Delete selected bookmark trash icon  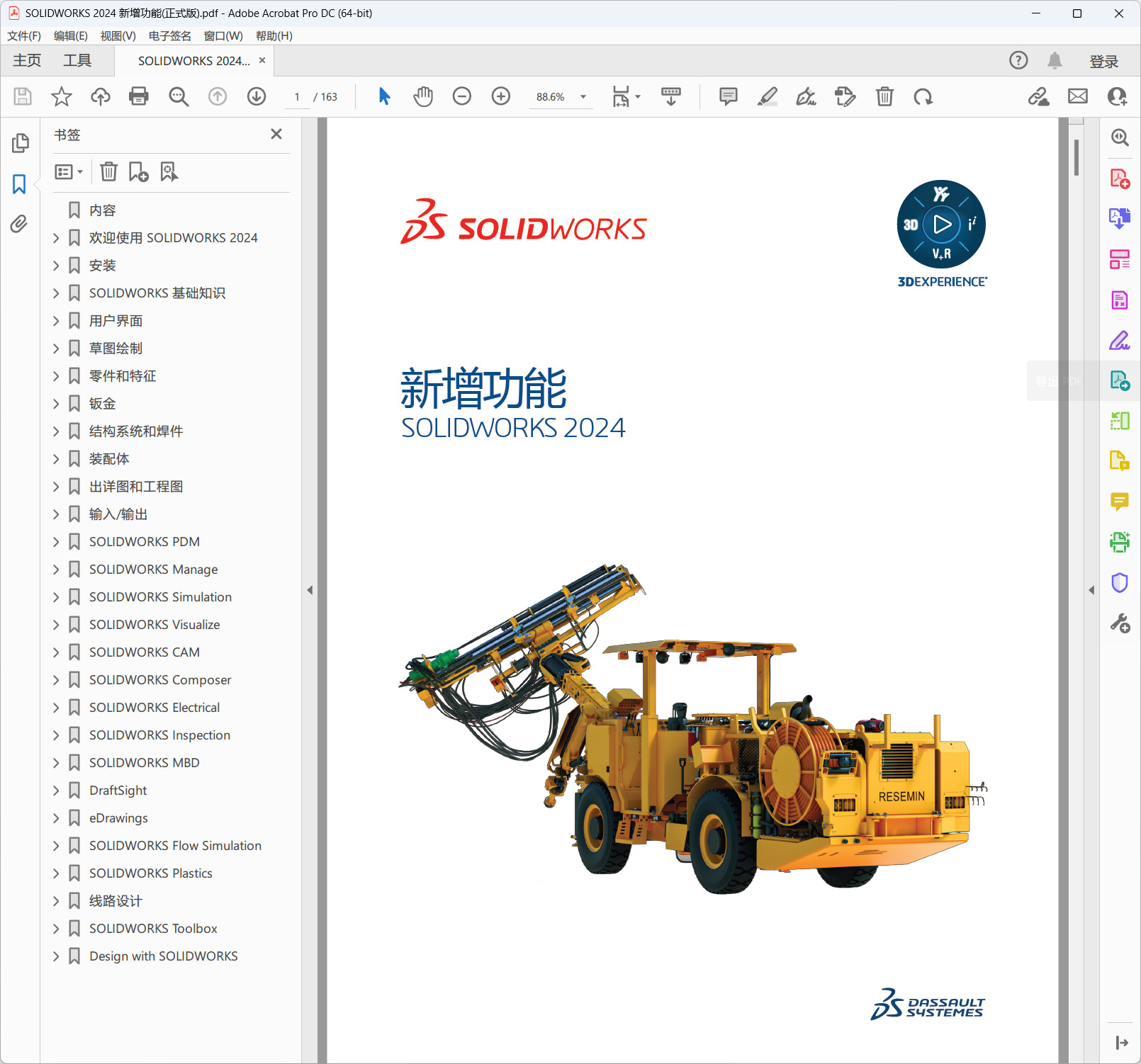(108, 172)
